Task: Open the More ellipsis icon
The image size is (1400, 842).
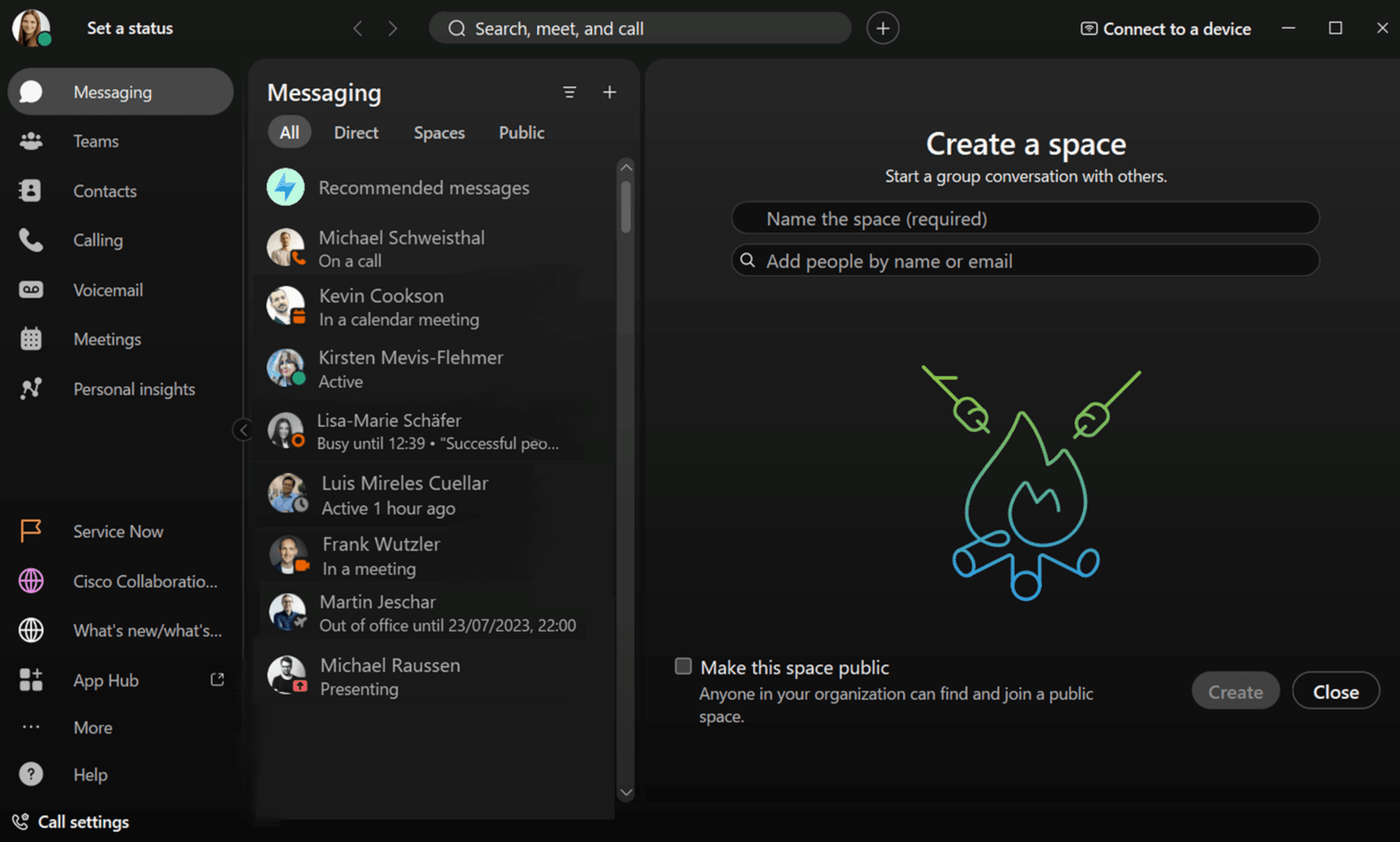Action: pos(31,727)
